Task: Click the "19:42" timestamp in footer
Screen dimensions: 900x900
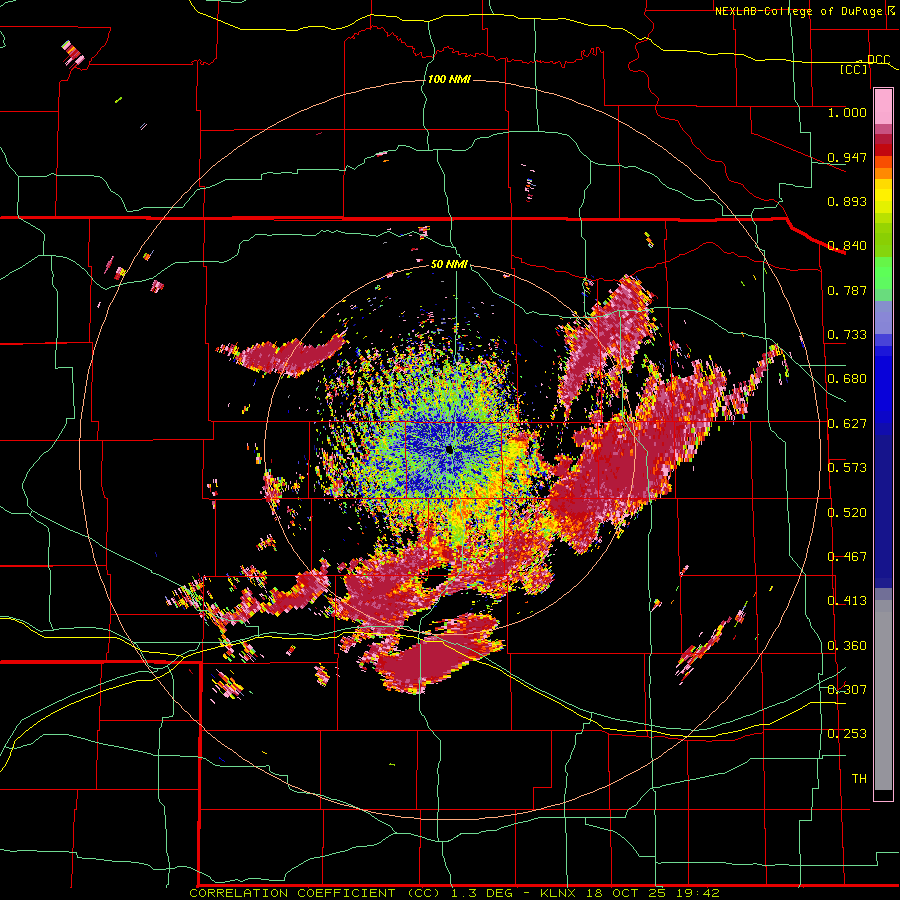Action: (x=698, y=893)
